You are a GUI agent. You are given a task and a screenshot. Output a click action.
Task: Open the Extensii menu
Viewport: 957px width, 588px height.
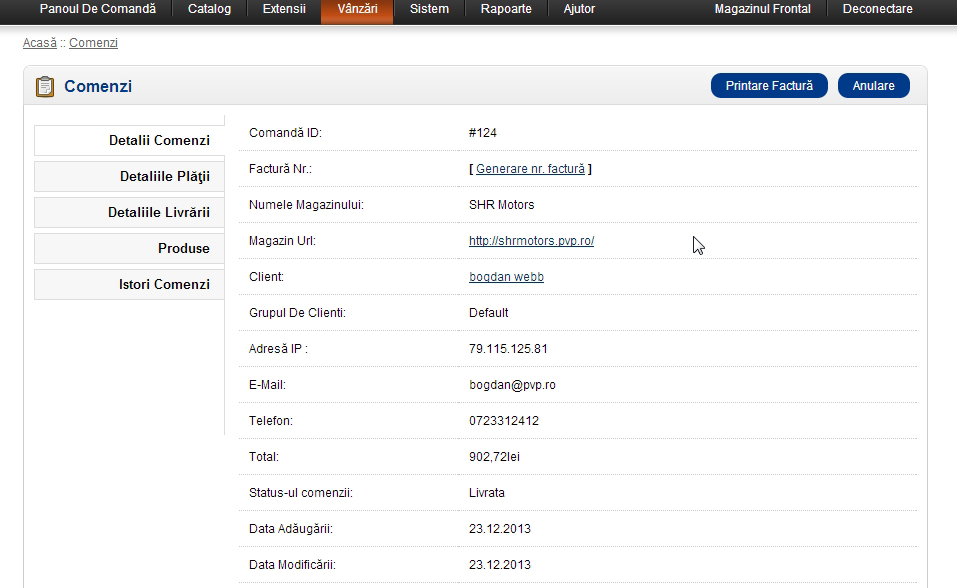[x=284, y=9]
